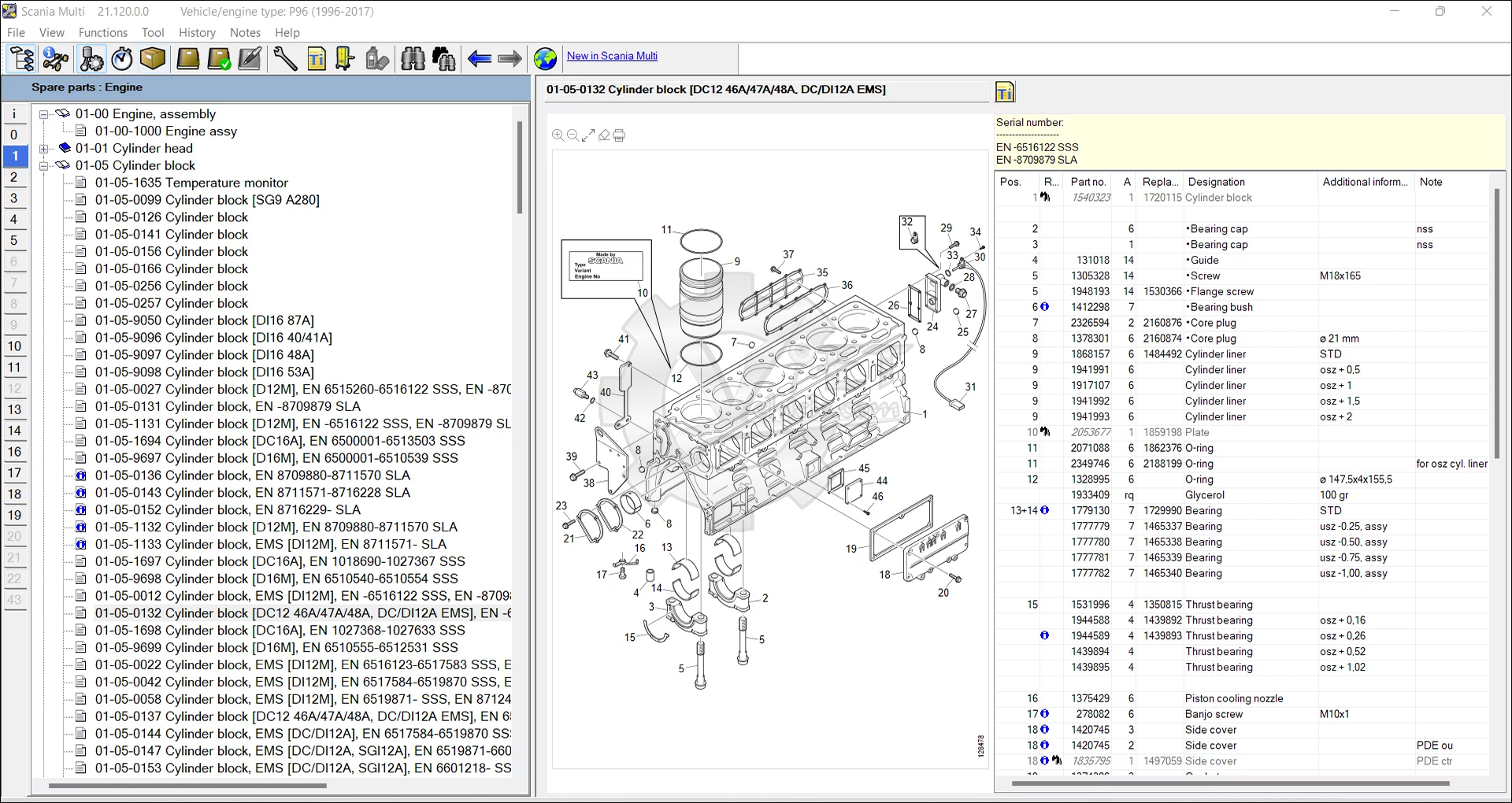Click the greyed oil canister icon
1512x803 pixels.
(377, 59)
